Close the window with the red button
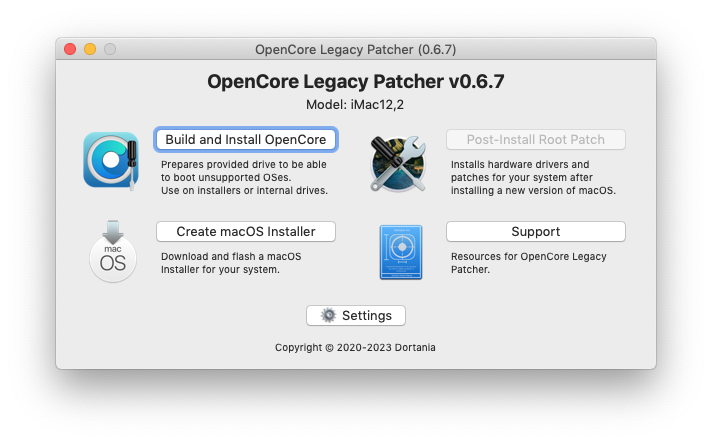The width and height of the screenshot is (712, 443). point(70,49)
